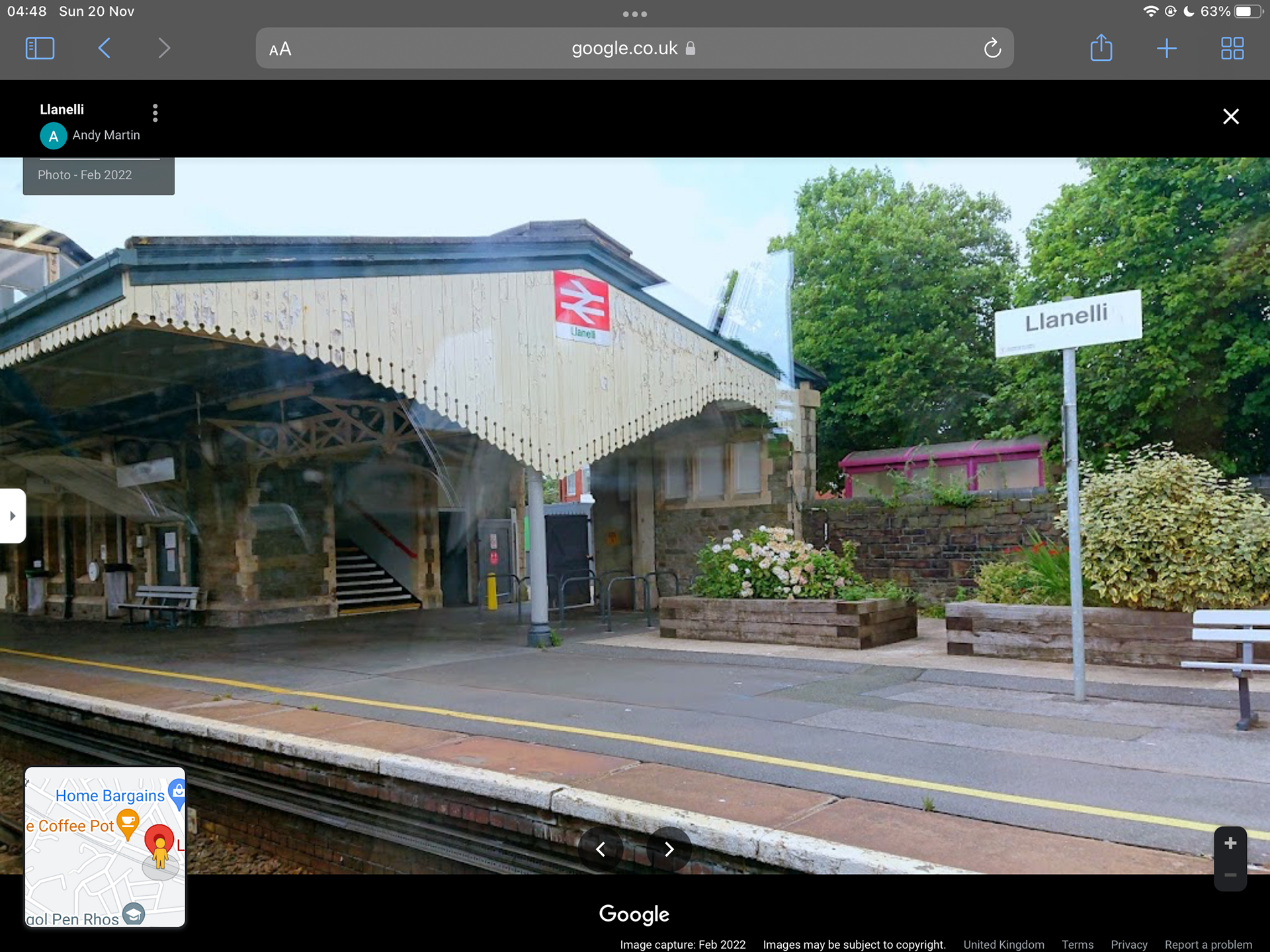
Task: Show the previous photo
Action: [601, 850]
